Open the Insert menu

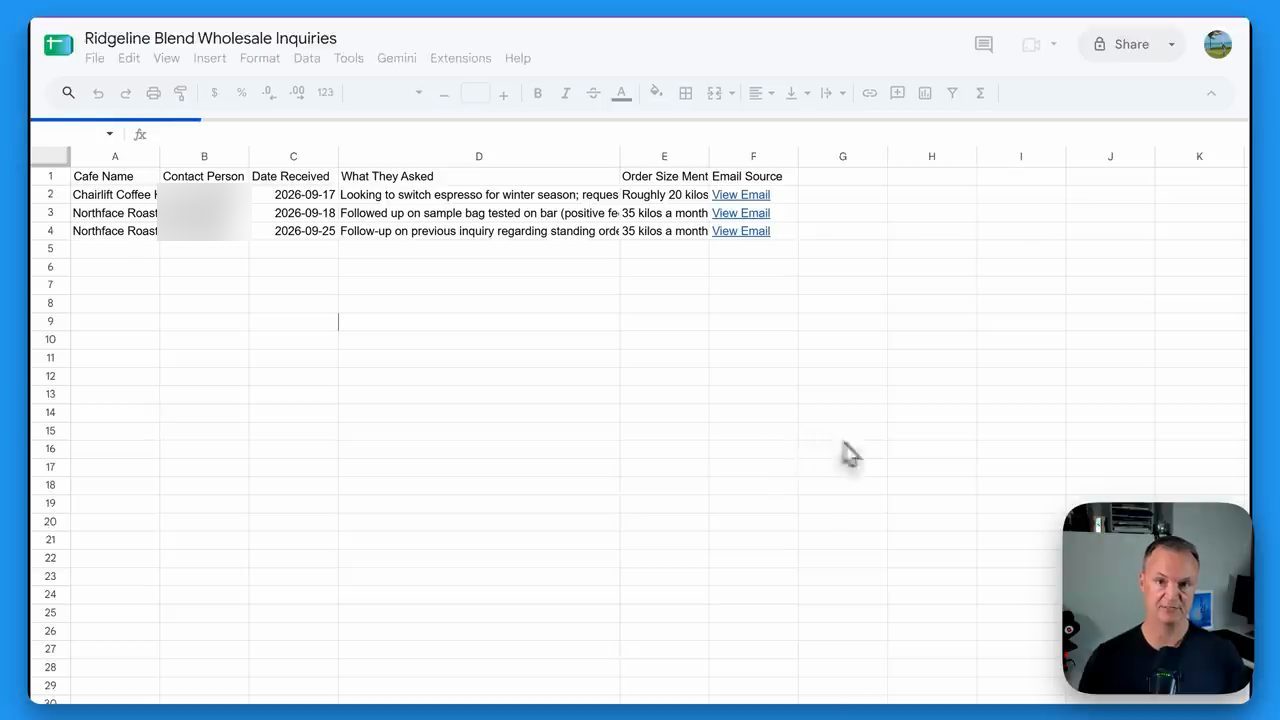(x=210, y=58)
